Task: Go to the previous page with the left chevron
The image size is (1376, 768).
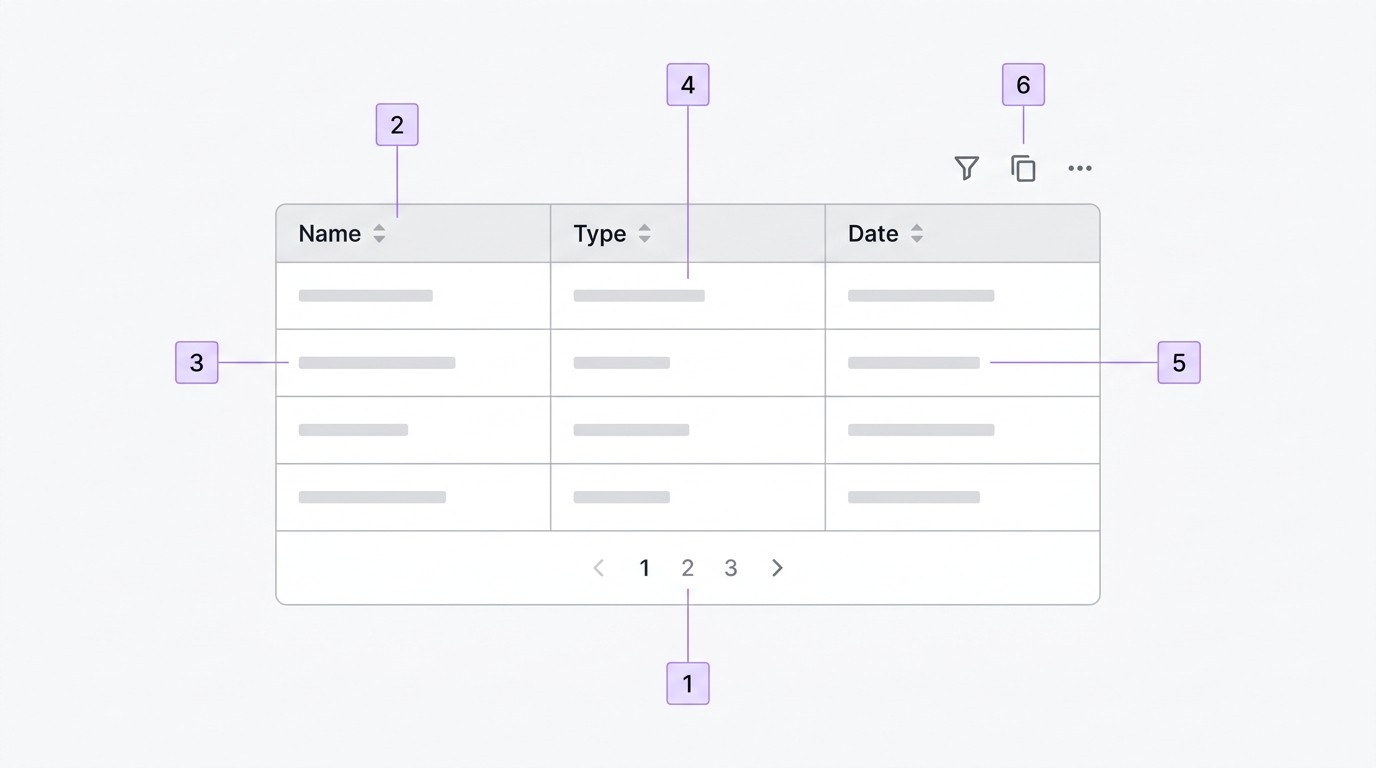Action: (599, 568)
